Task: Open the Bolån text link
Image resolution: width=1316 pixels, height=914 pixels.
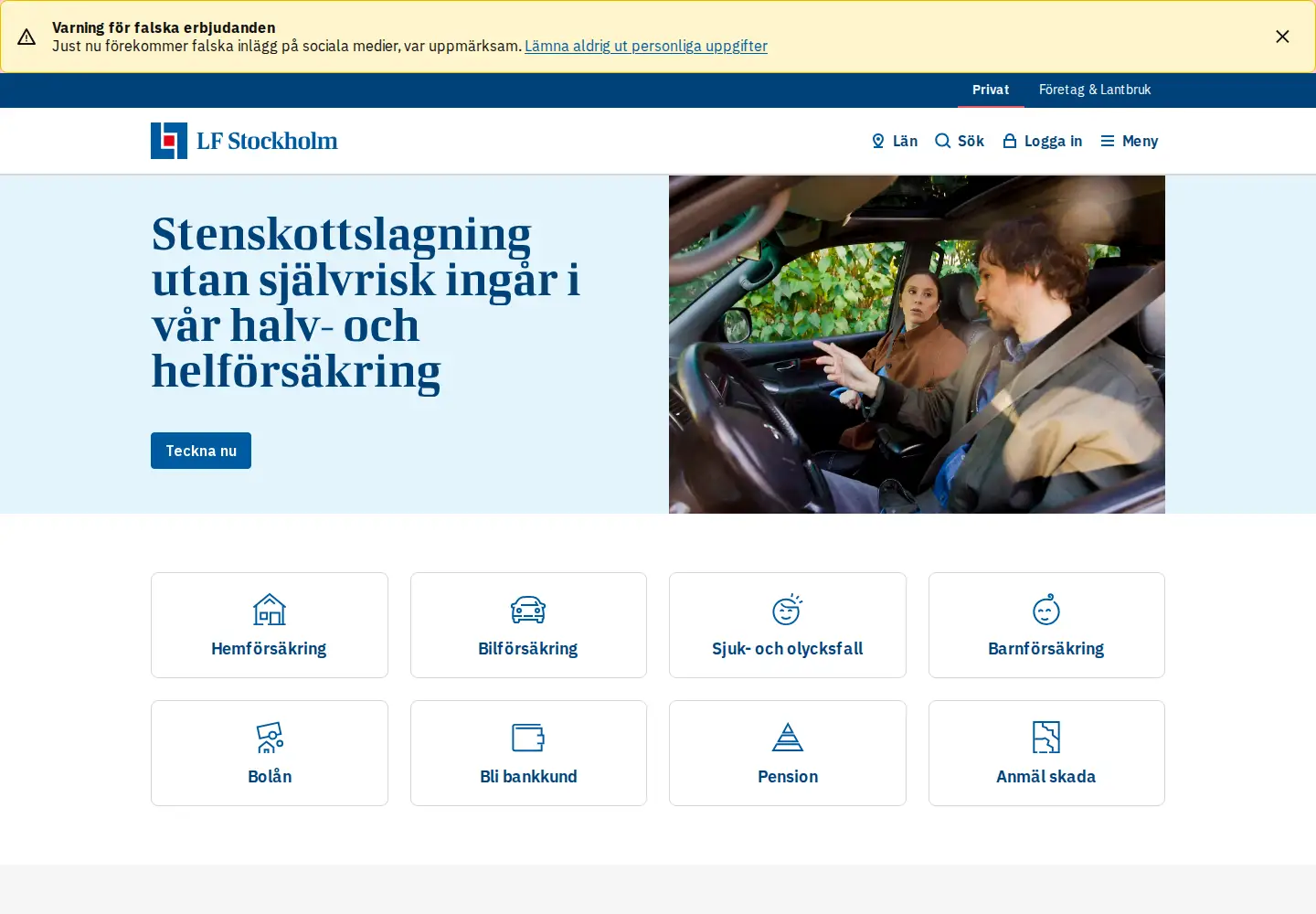Action: [270, 777]
